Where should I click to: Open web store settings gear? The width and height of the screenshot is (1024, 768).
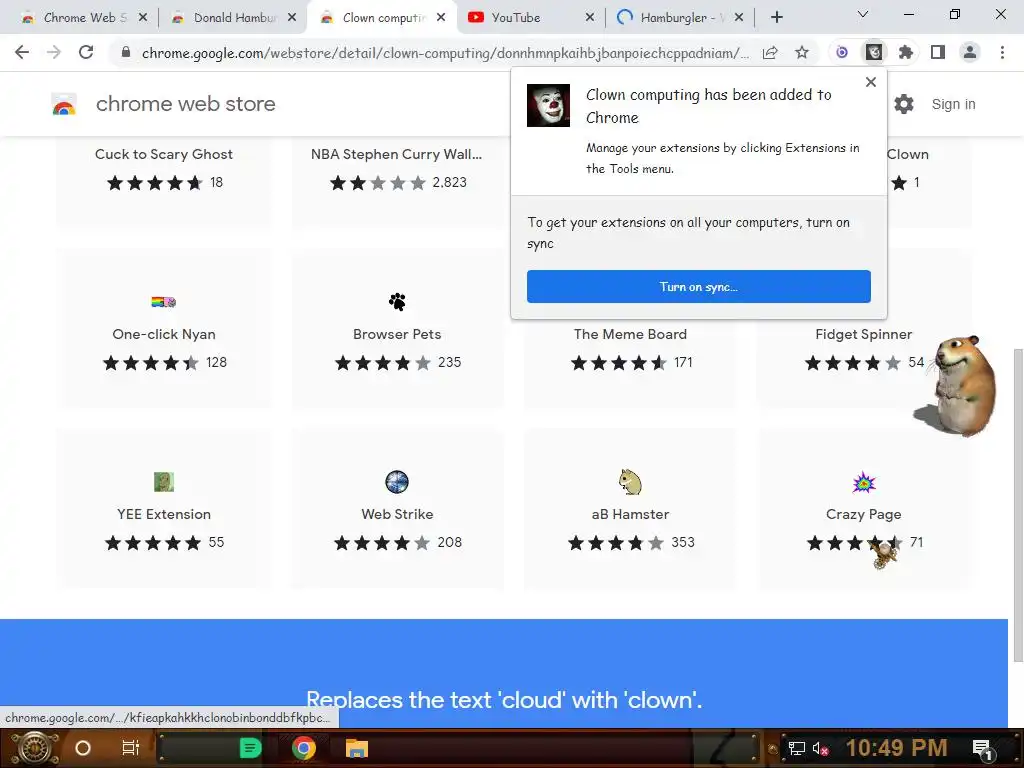904,104
